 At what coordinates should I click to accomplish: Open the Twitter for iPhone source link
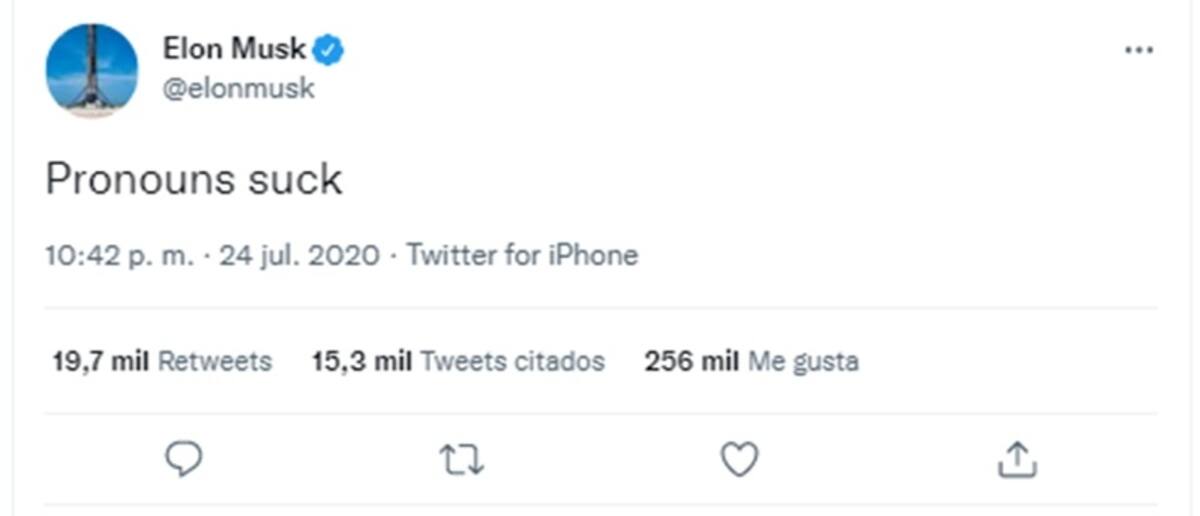pyautogui.click(x=522, y=256)
